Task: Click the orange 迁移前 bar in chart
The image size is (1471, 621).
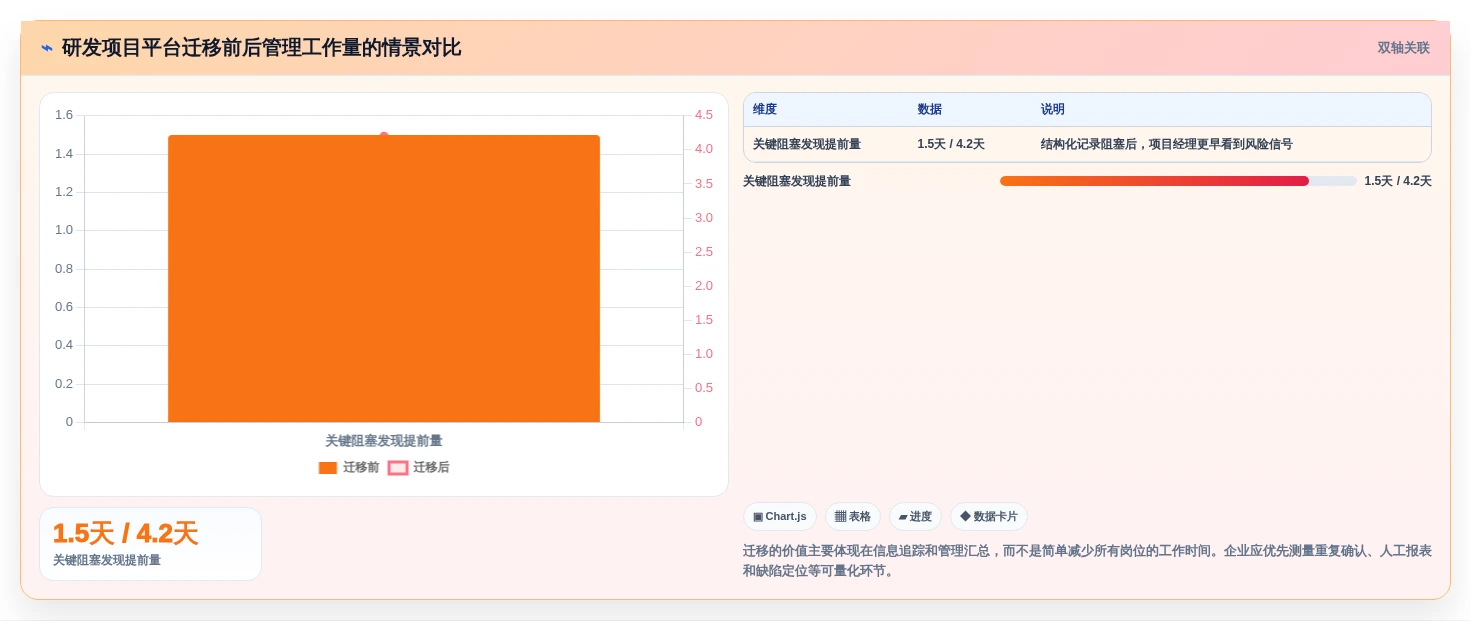Action: [384, 279]
